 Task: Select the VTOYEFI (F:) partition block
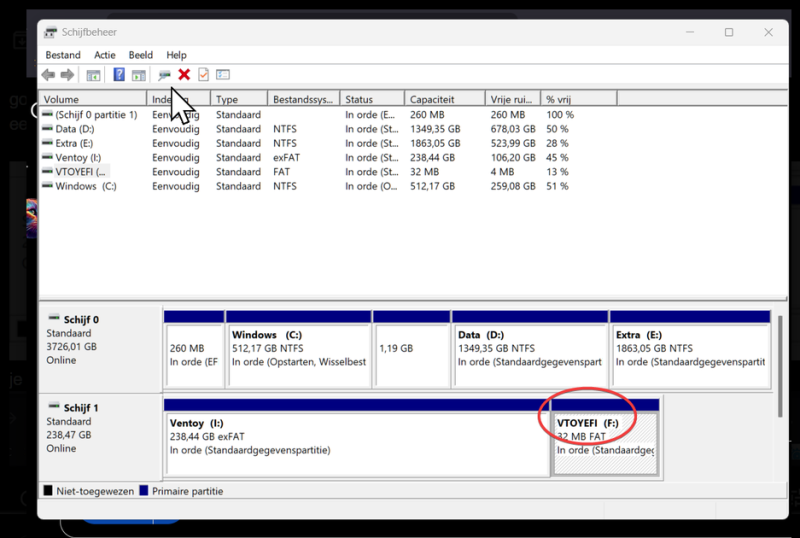coord(605,438)
